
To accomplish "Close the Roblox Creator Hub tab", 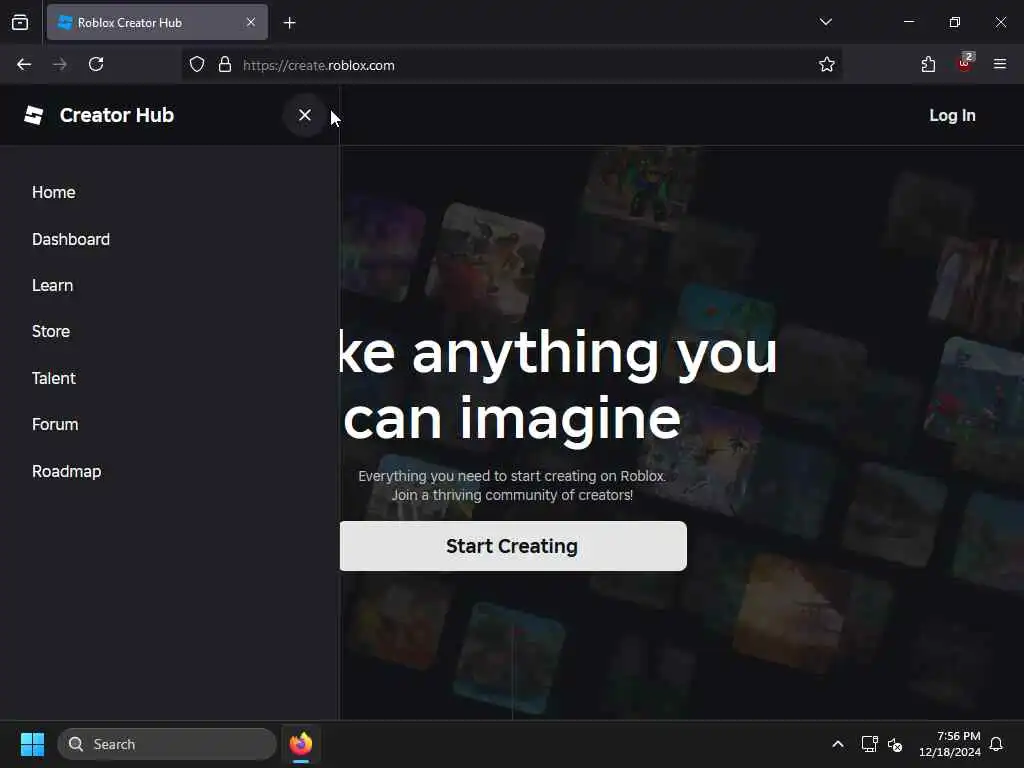I will point(251,22).
